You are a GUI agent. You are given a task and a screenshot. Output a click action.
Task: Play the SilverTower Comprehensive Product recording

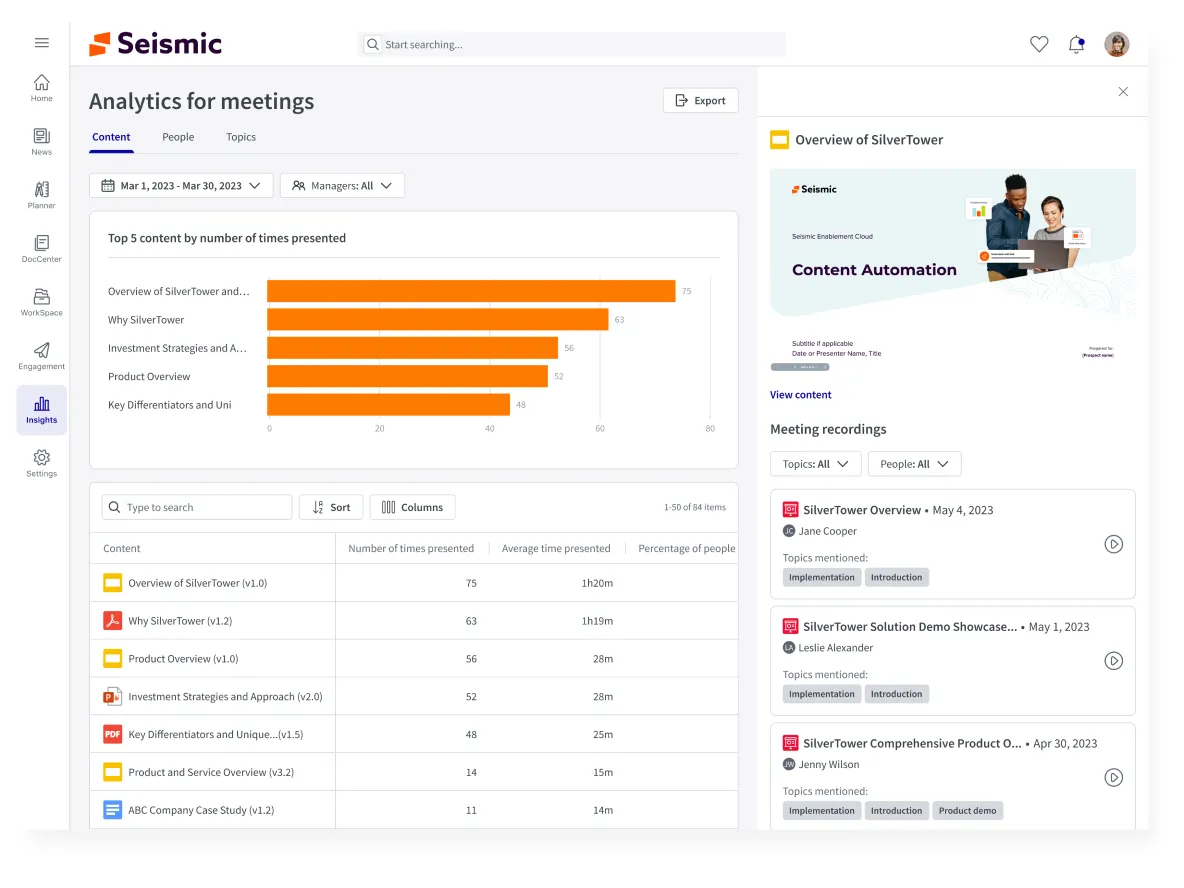click(x=1114, y=777)
